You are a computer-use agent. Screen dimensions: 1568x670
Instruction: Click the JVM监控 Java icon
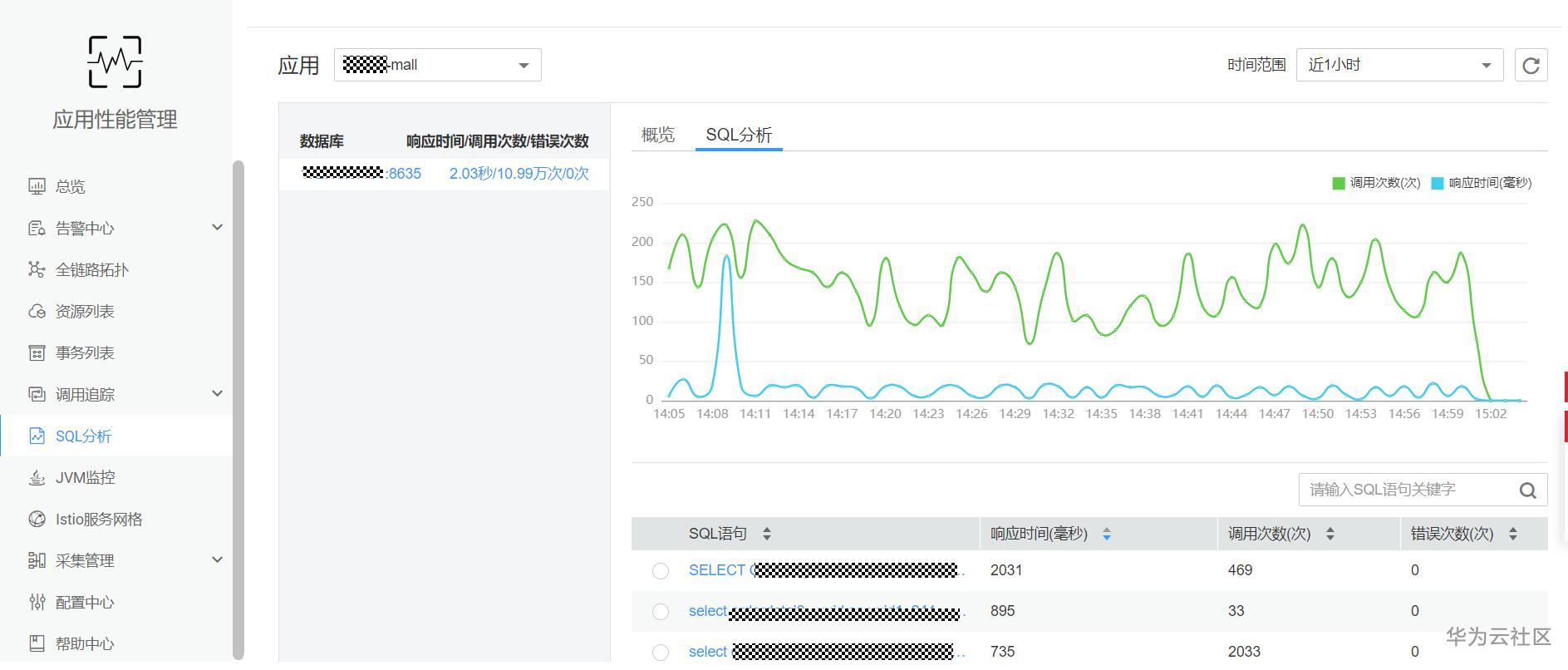pyautogui.click(x=37, y=477)
